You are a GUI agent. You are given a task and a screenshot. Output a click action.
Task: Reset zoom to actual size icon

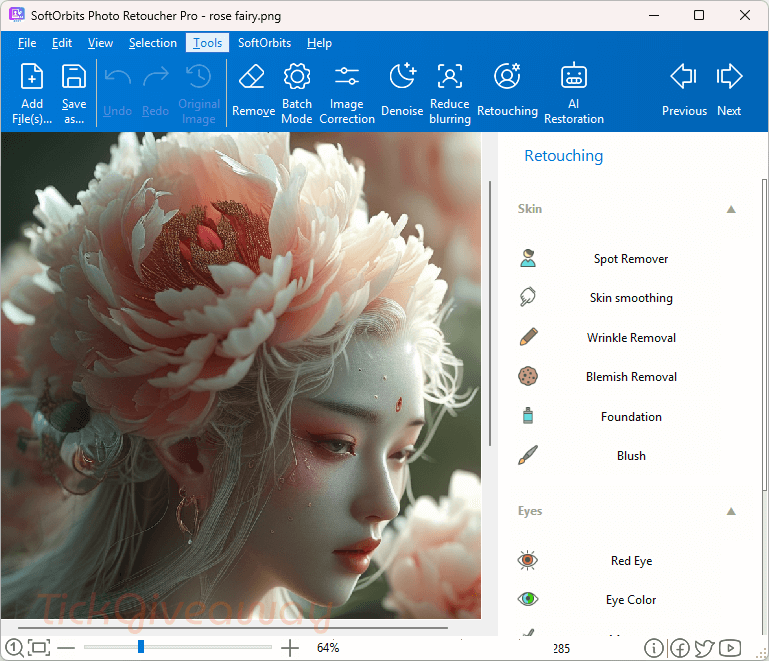coord(15,648)
